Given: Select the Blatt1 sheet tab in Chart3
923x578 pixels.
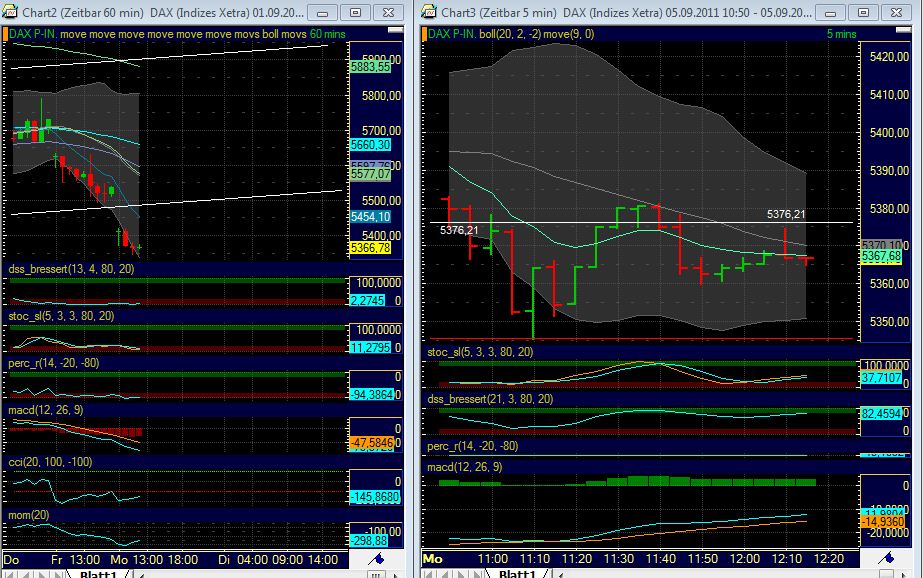Looking at the screenshot, I should [517, 574].
